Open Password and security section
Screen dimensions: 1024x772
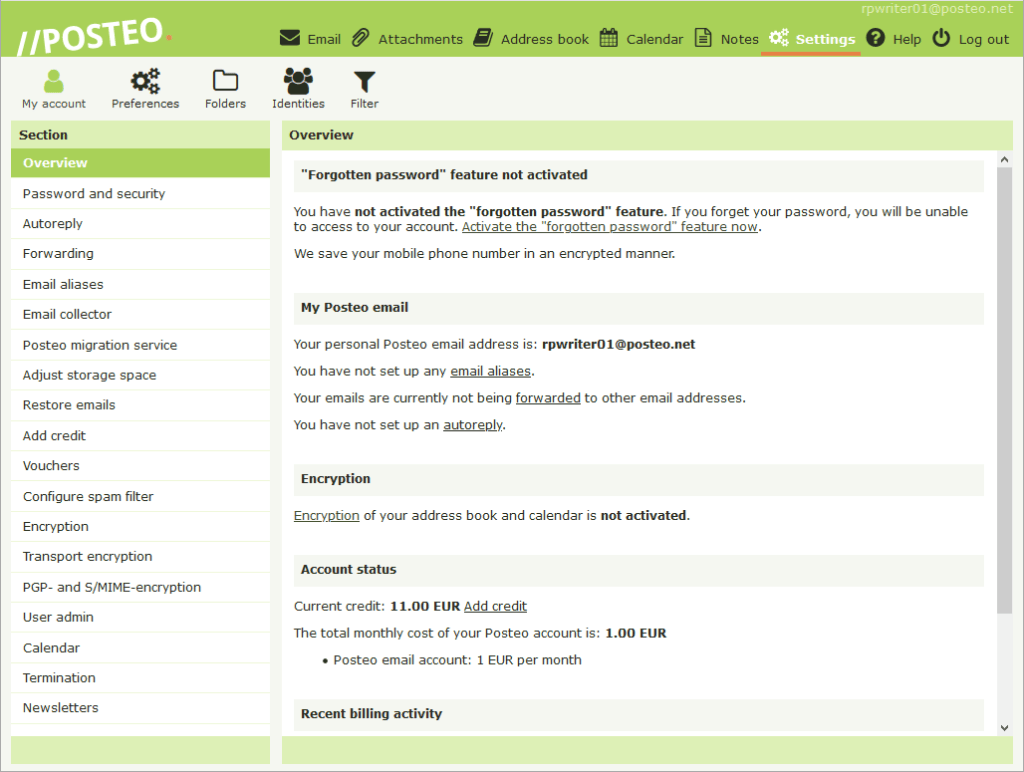point(140,193)
